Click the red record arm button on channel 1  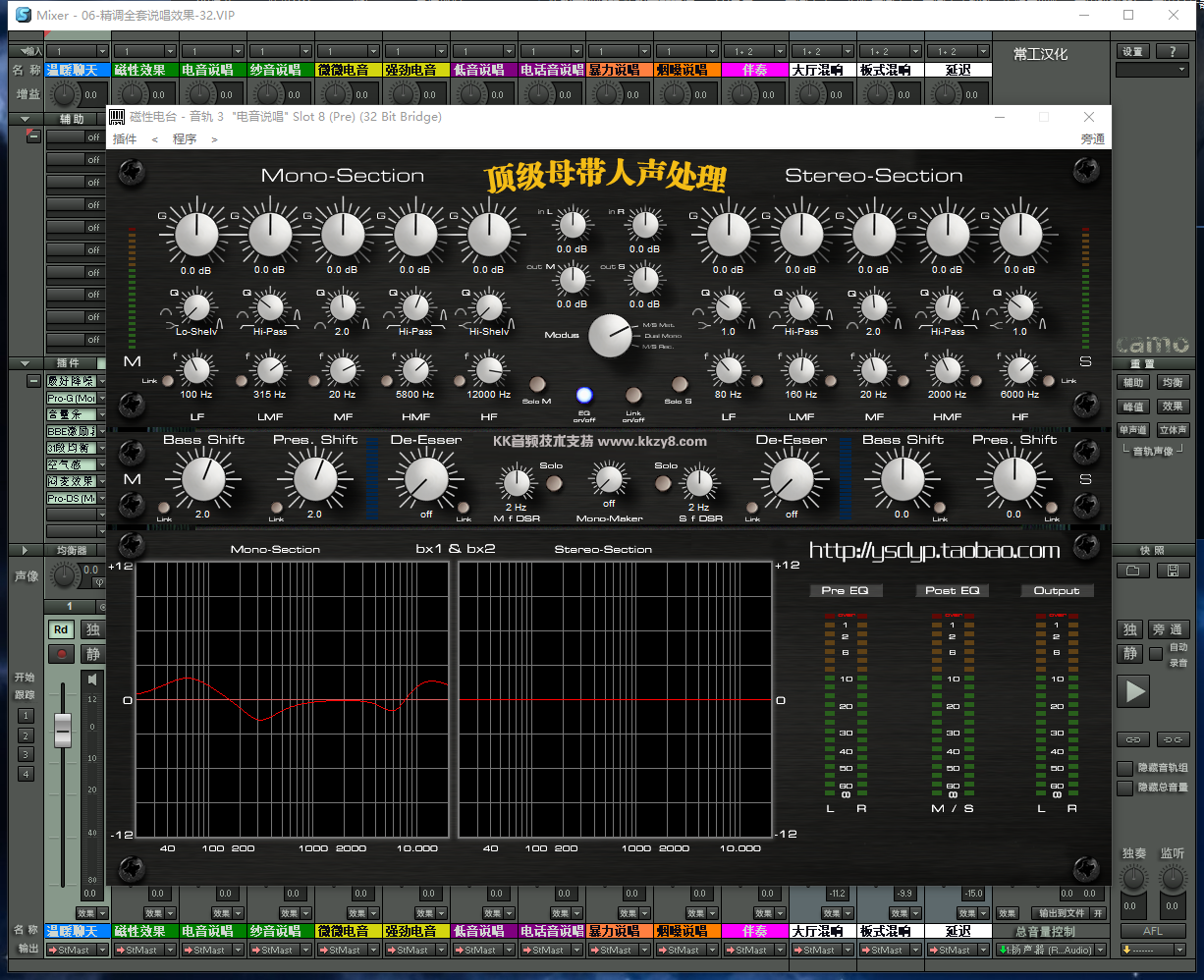click(x=62, y=653)
